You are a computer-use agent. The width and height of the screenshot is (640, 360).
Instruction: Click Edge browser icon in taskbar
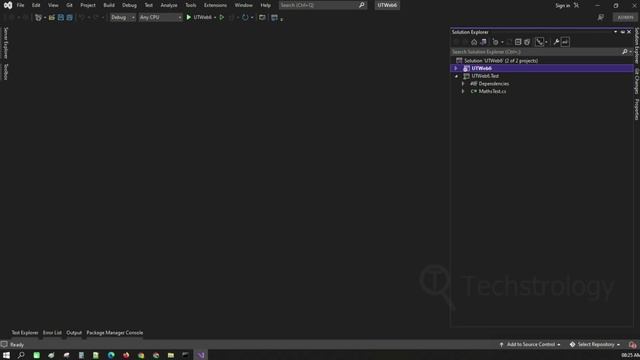coord(111,356)
